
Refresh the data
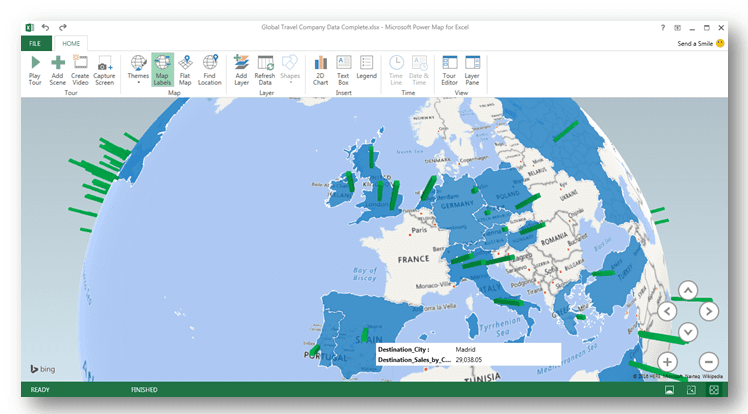tap(265, 71)
